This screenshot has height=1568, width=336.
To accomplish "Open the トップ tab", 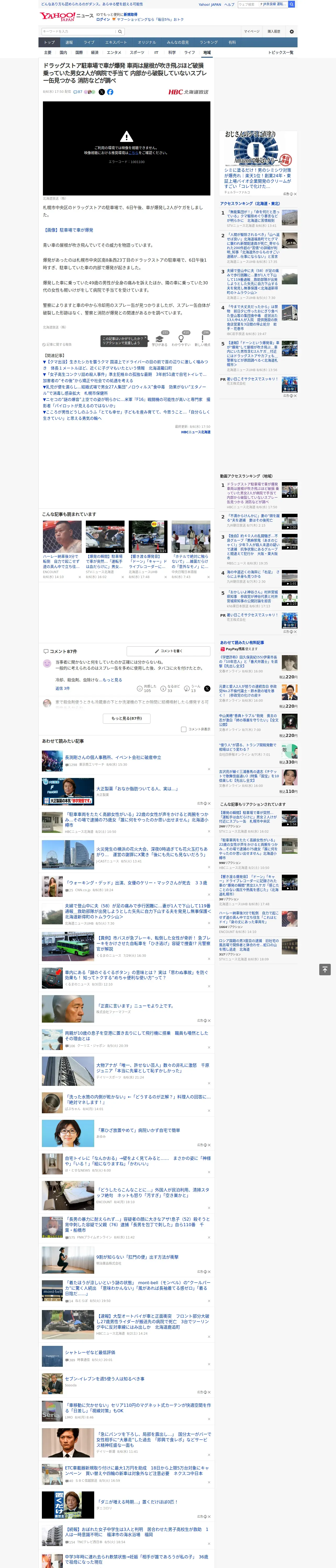I will pyautogui.click(x=49, y=42).
